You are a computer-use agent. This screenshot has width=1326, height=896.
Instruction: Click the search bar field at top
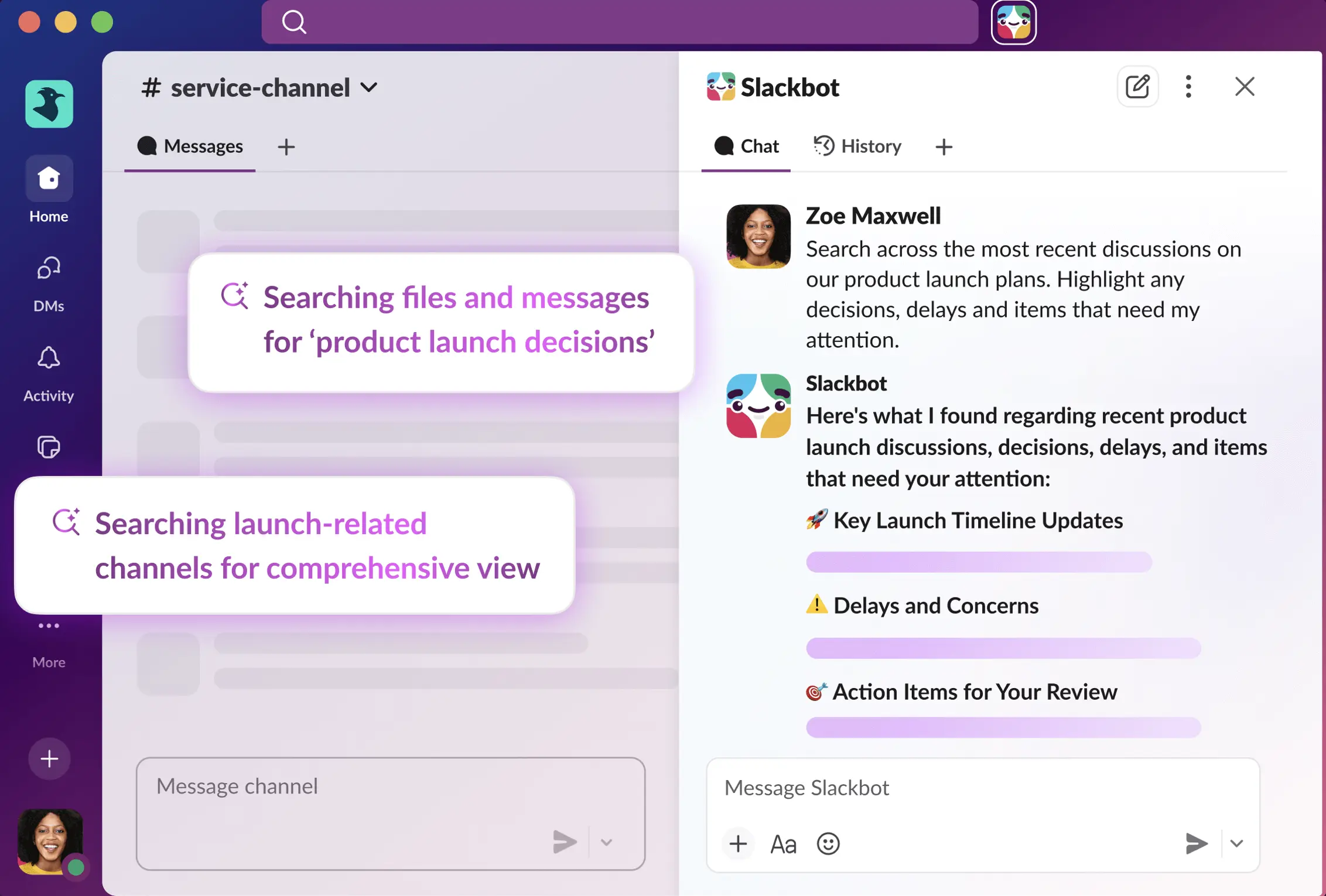coord(620,22)
